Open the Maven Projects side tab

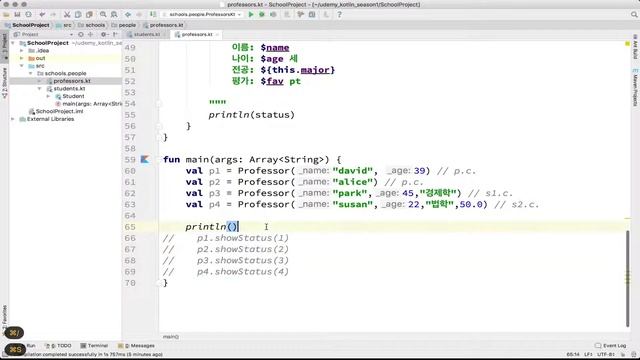635,88
